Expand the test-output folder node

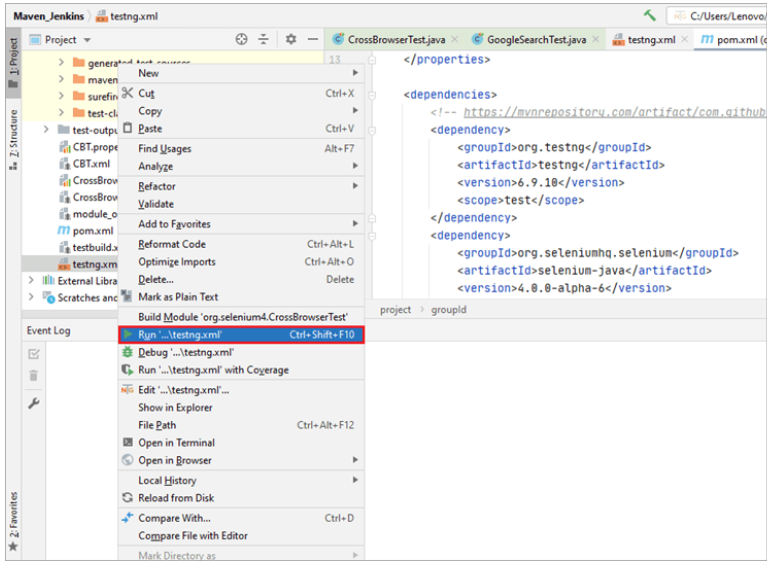coord(46,130)
